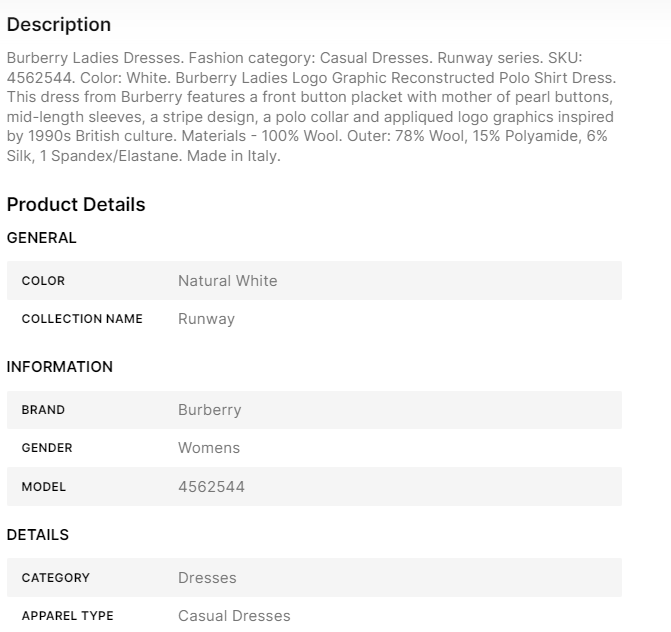Click the BRAND row label
The height and width of the screenshot is (632, 671).
43,410
